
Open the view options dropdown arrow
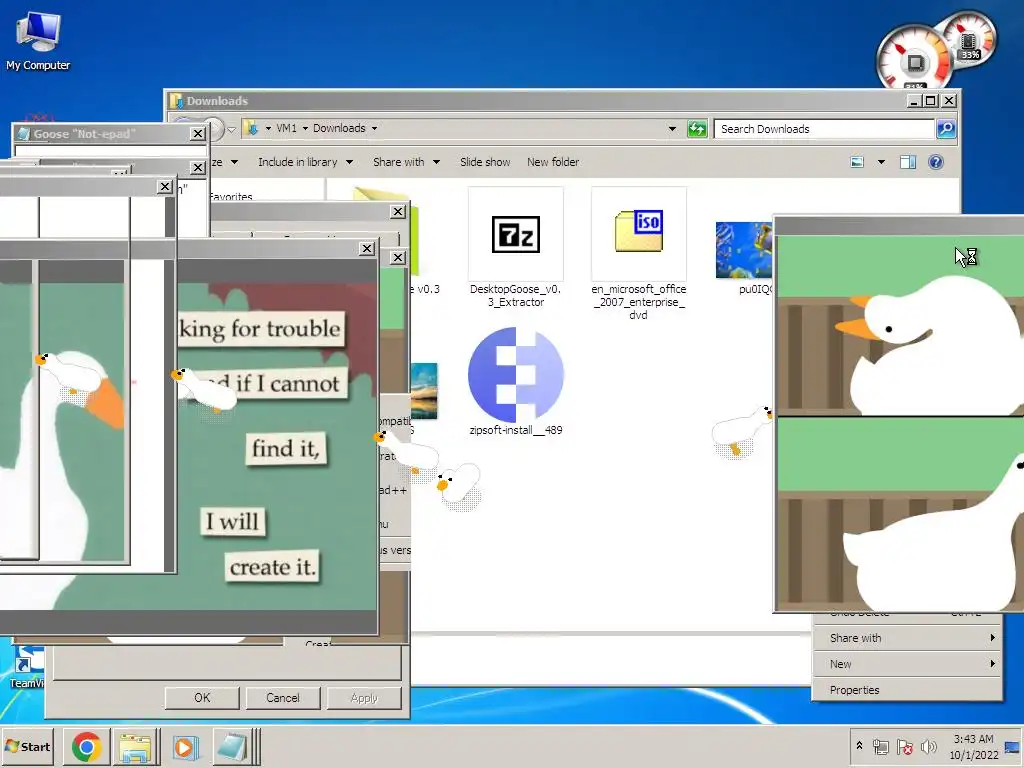(x=881, y=162)
